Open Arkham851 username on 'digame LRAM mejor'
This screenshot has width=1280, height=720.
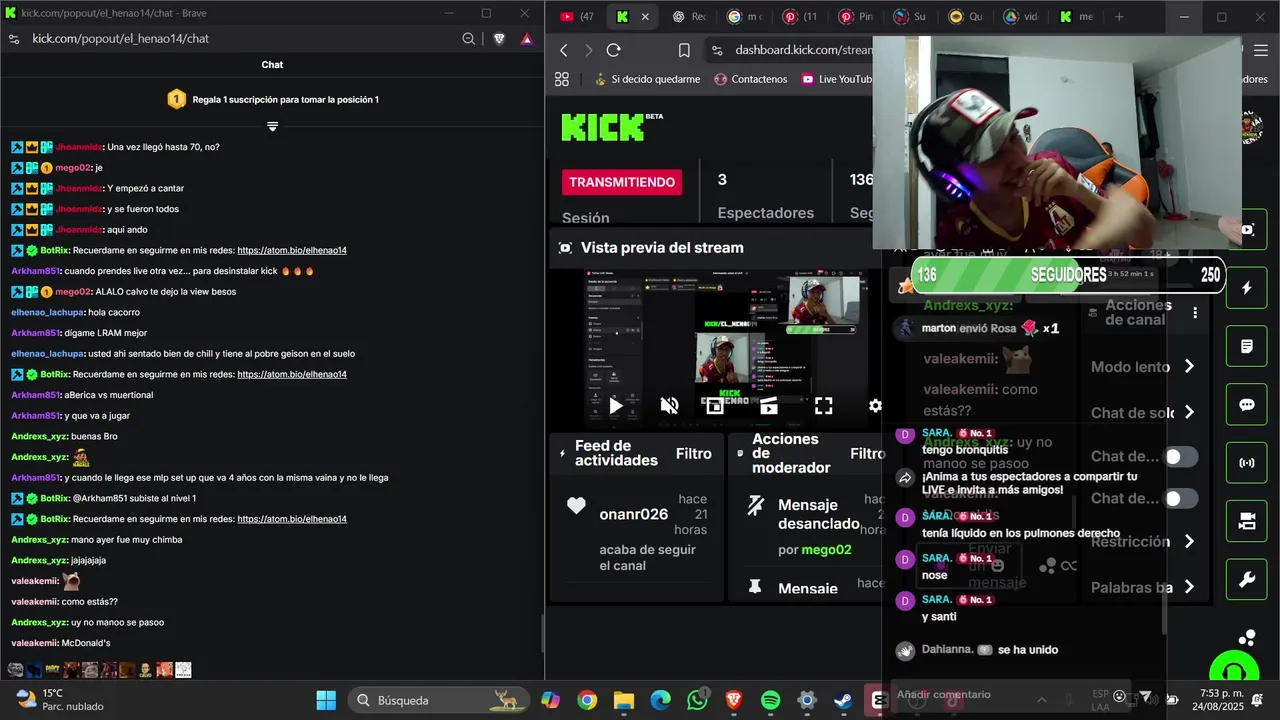(36, 333)
